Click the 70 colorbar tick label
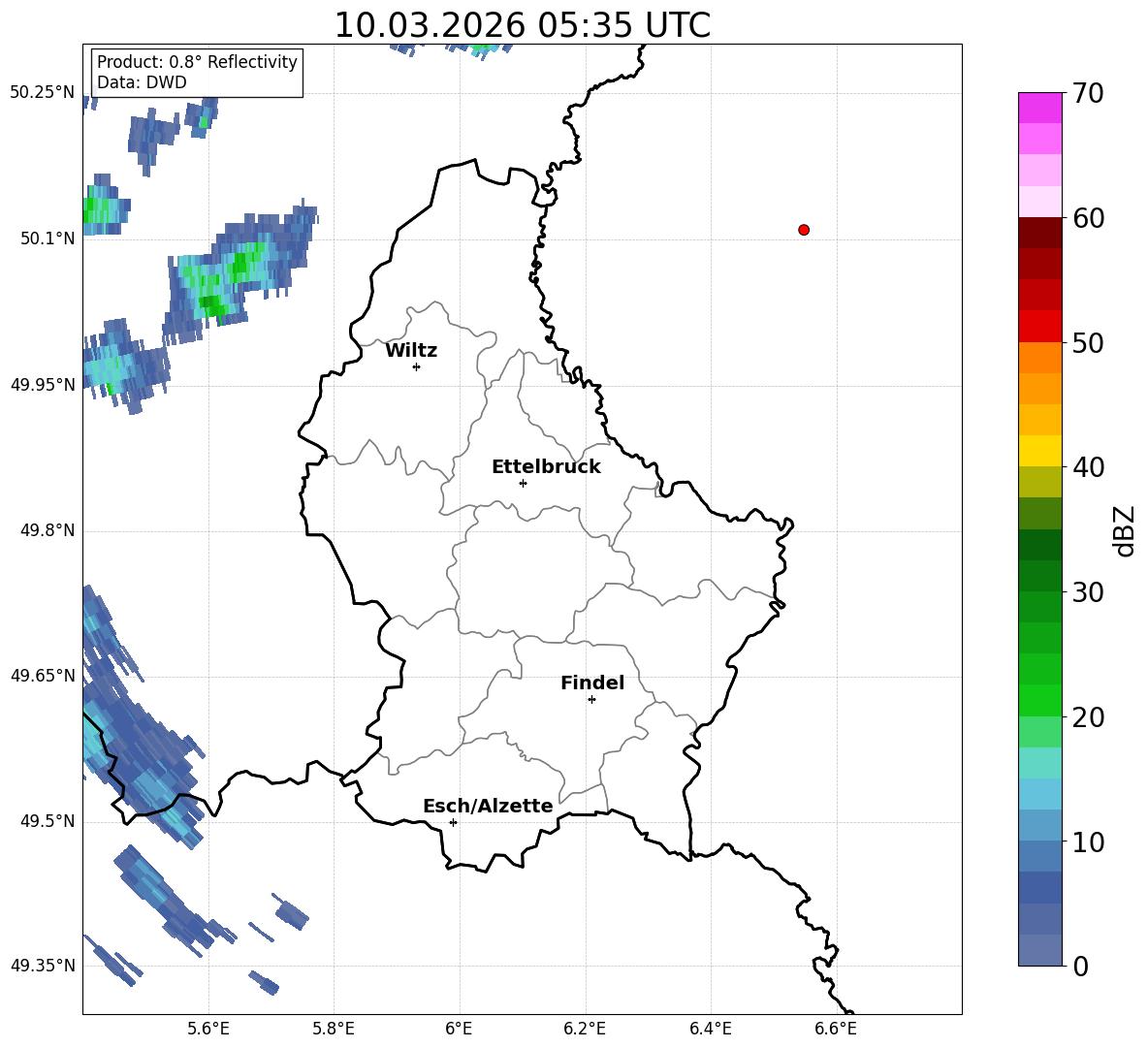 [1088, 93]
